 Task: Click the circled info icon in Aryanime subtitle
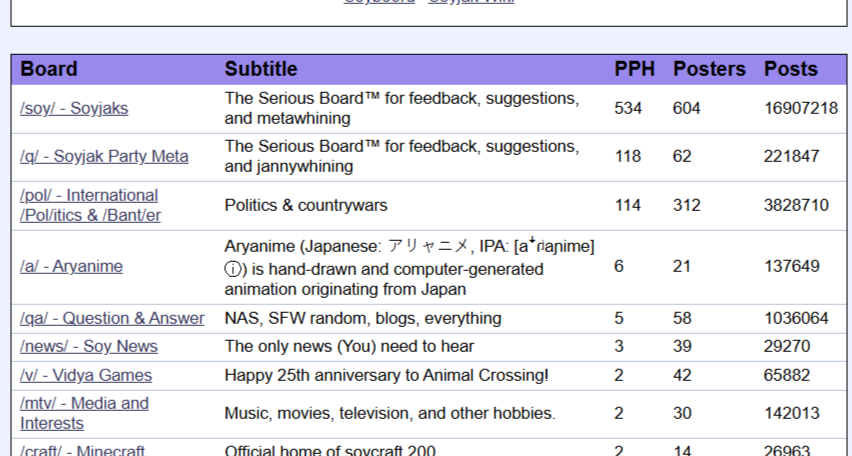point(233,269)
